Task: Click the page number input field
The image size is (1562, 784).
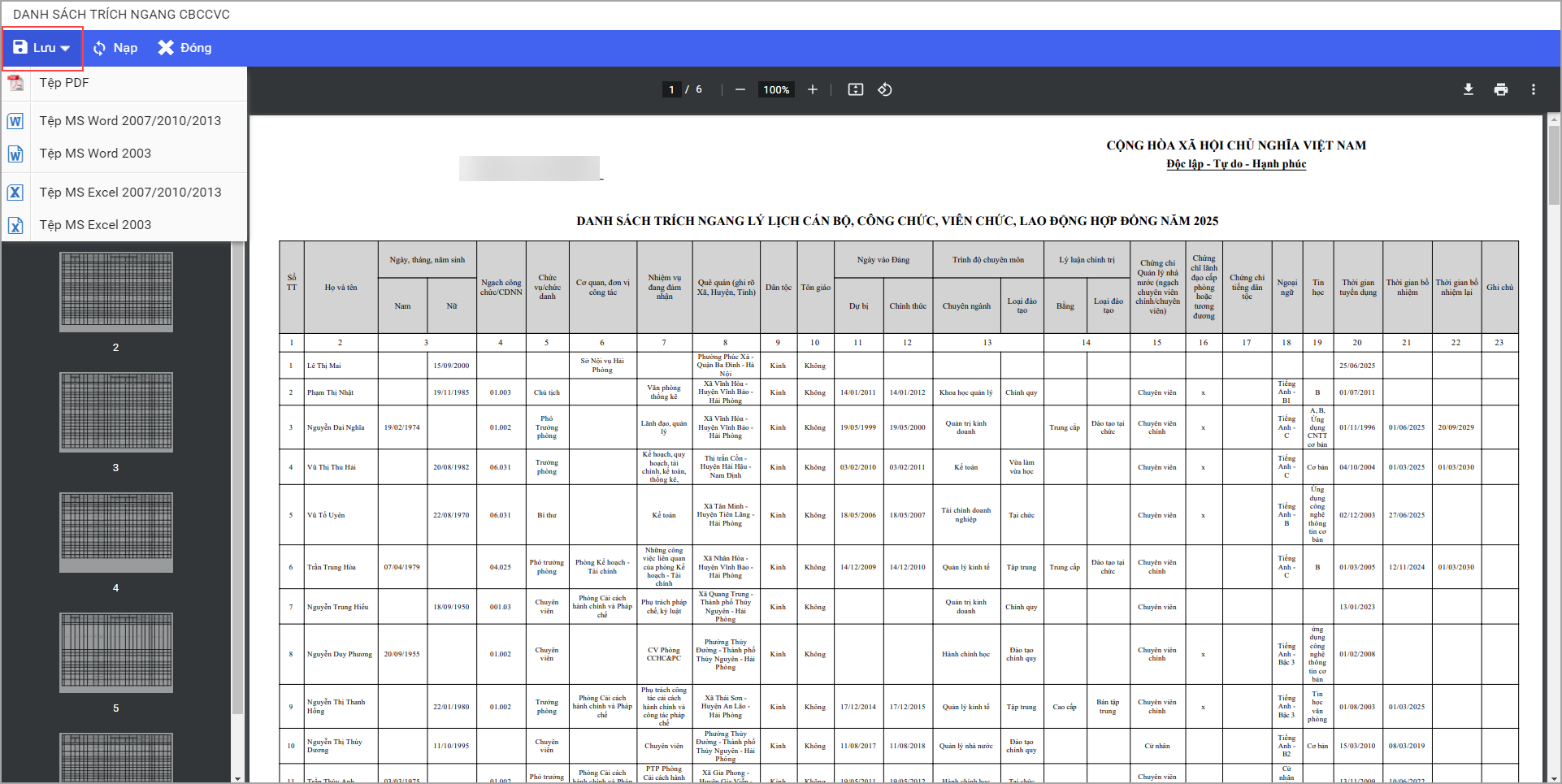Action: pos(671,89)
